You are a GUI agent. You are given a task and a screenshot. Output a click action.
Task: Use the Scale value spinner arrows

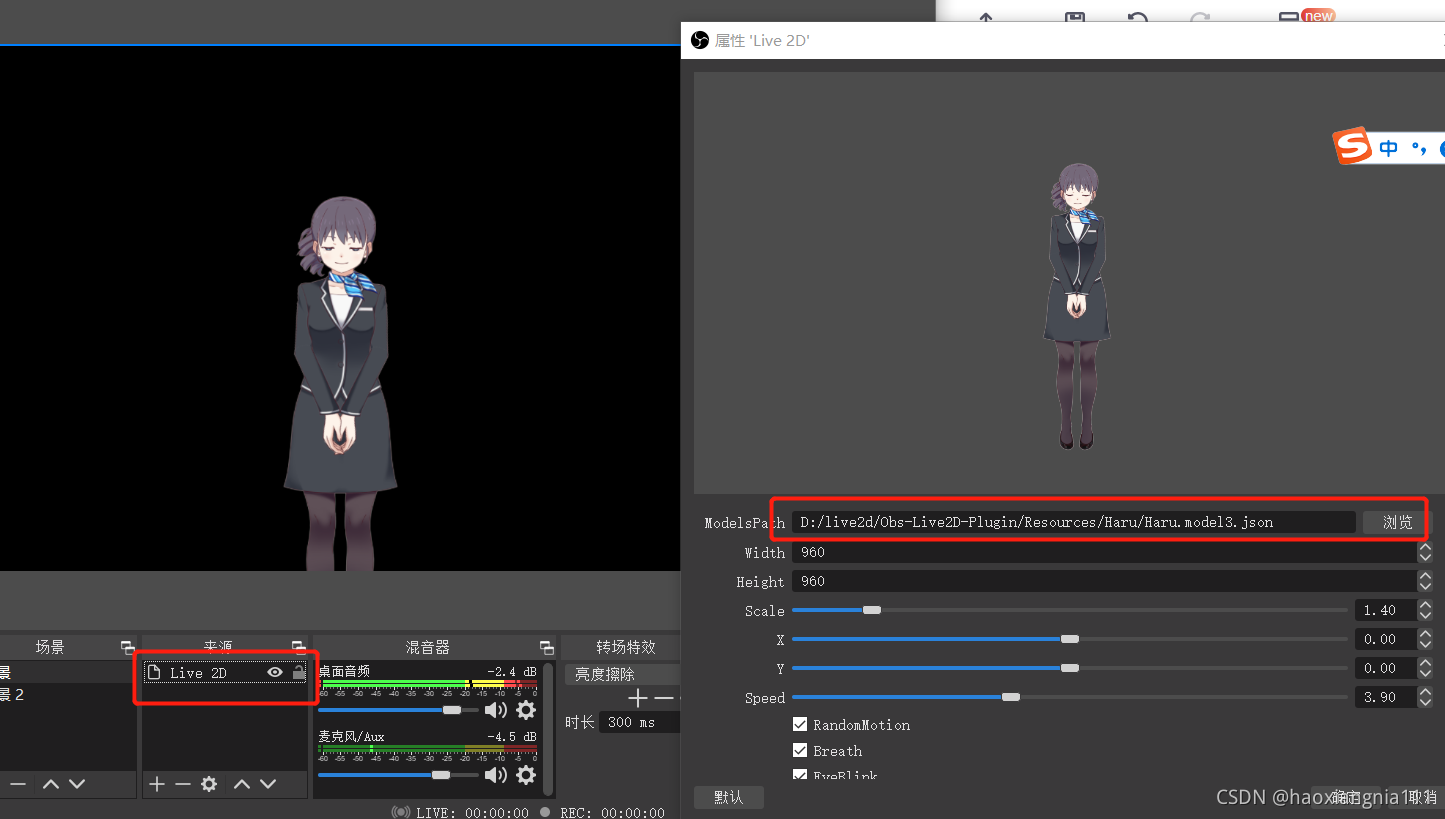(1425, 610)
